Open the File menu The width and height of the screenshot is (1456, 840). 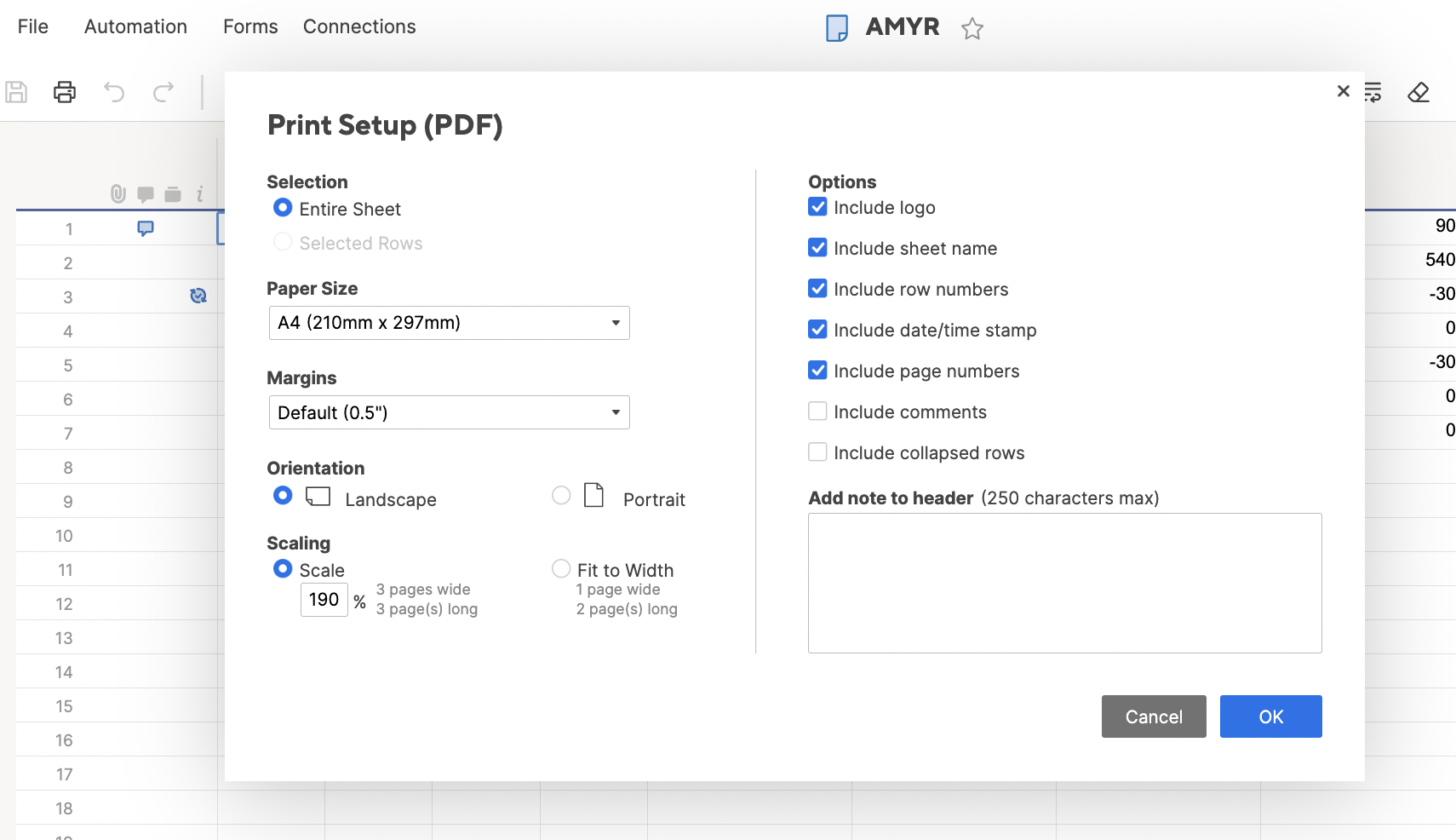33,26
